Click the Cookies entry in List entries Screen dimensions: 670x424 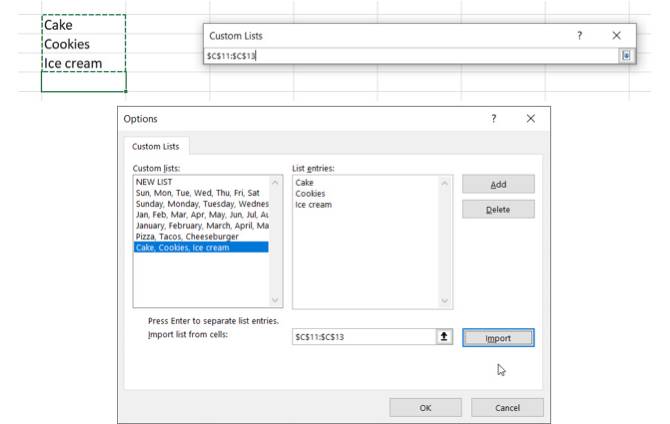click(x=310, y=194)
